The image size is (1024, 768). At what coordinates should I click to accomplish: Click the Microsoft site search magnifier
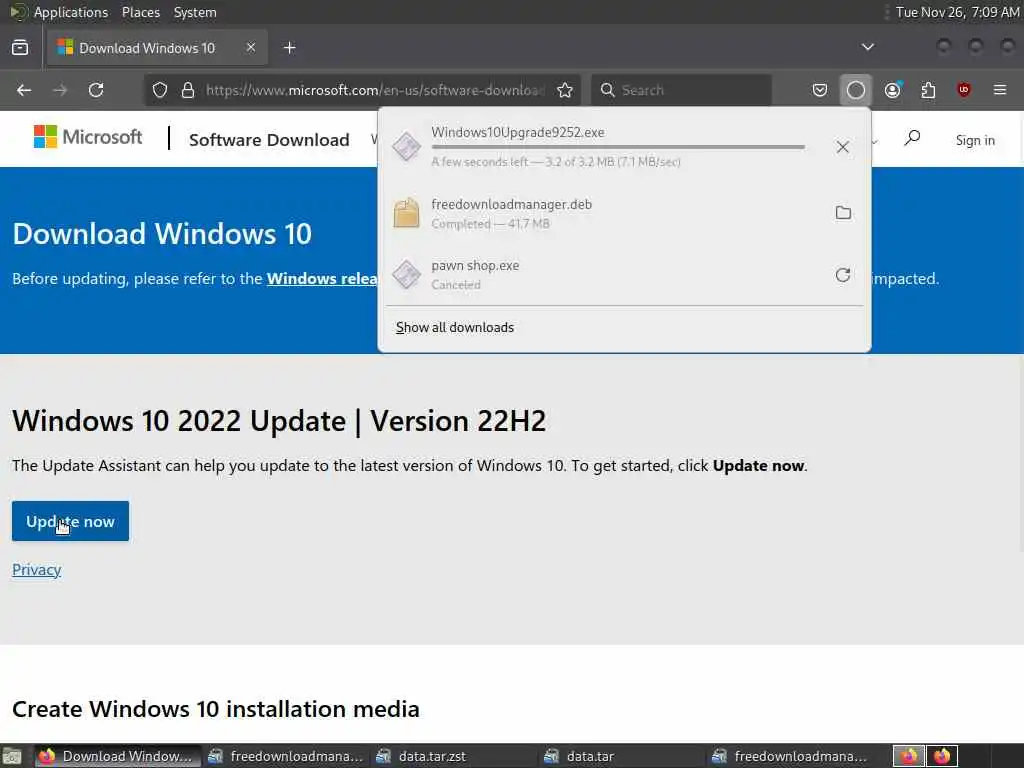tap(912, 138)
